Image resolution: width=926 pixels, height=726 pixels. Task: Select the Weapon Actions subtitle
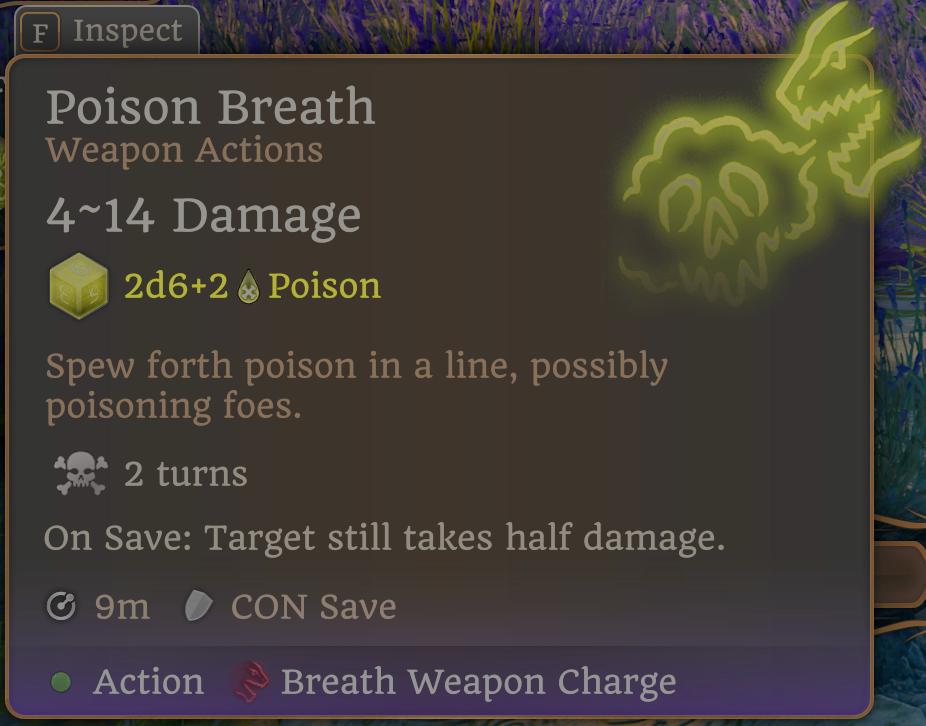(184, 150)
